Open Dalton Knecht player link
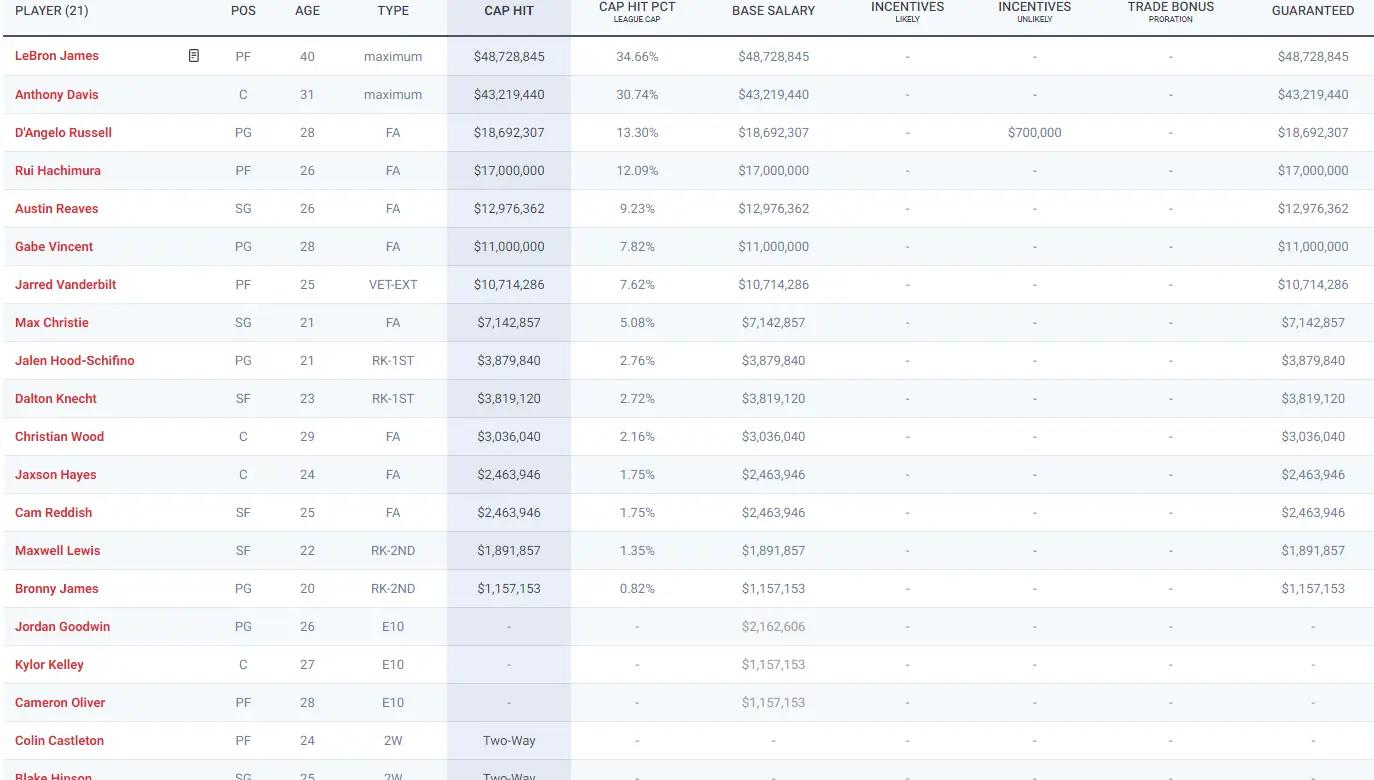The height and width of the screenshot is (780, 1374). point(56,398)
